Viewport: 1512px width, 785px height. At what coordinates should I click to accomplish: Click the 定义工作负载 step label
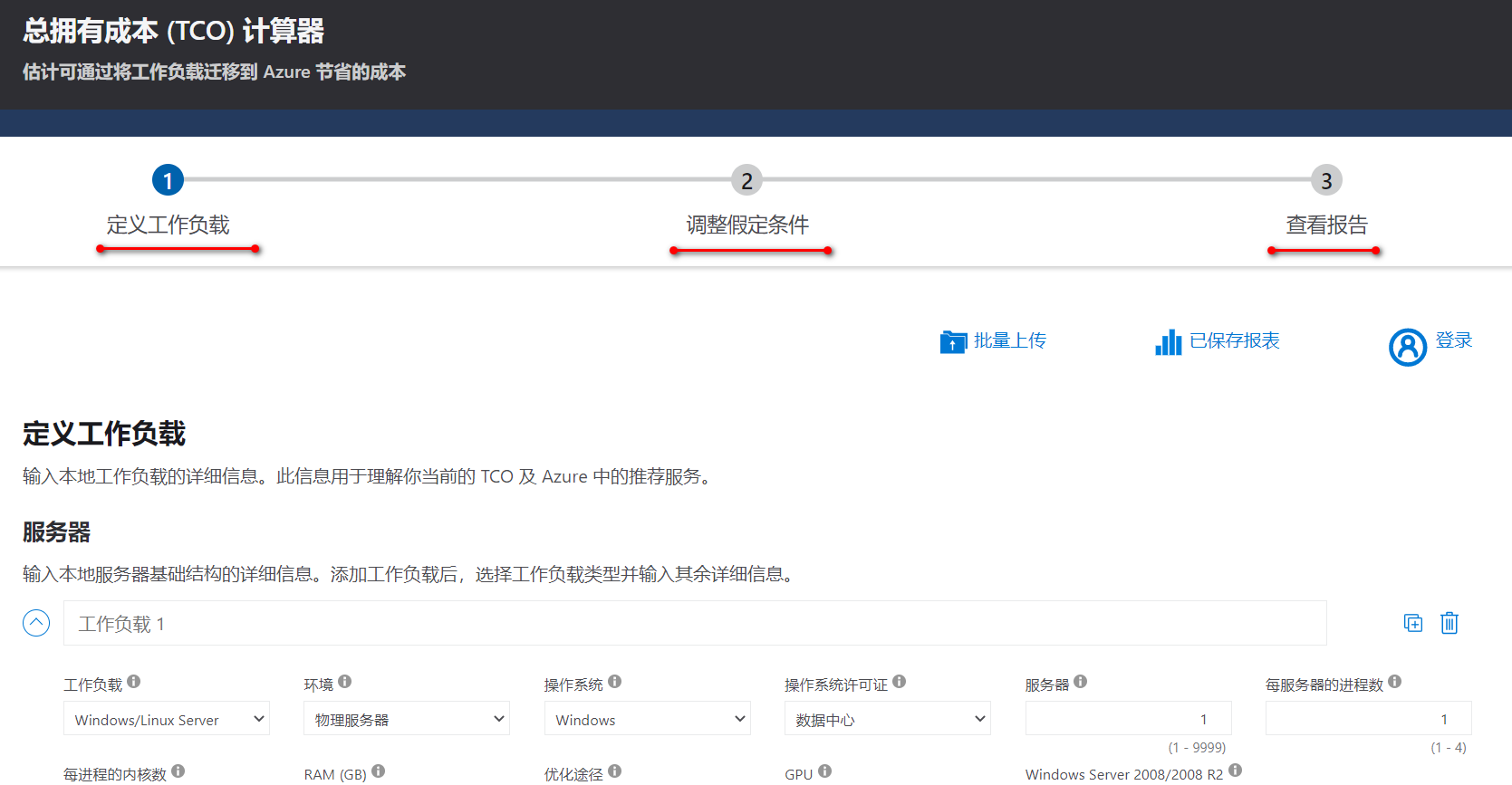pyautogui.click(x=168, y=225)
